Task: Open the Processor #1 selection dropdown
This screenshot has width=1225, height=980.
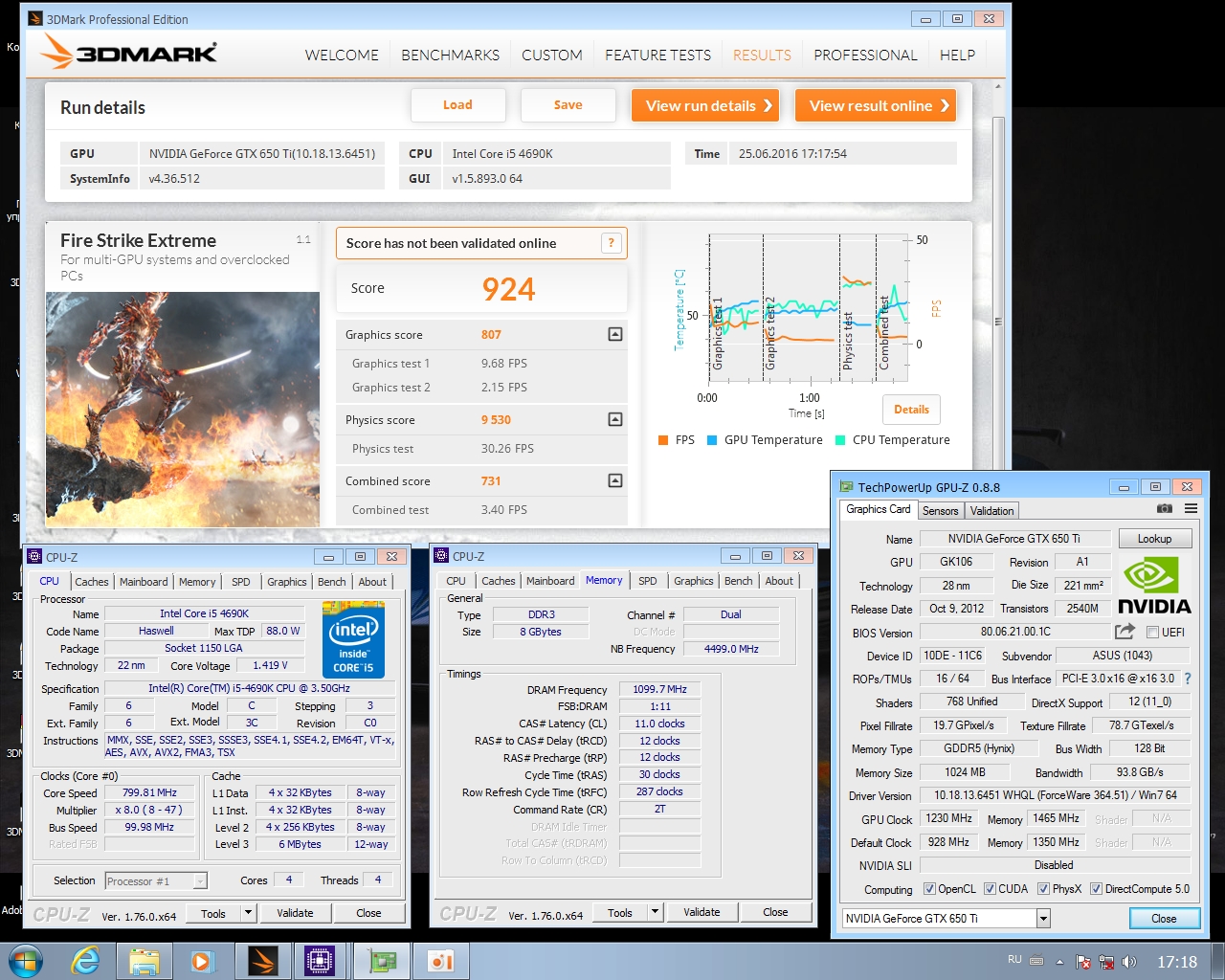Action: tap(200, 880)
